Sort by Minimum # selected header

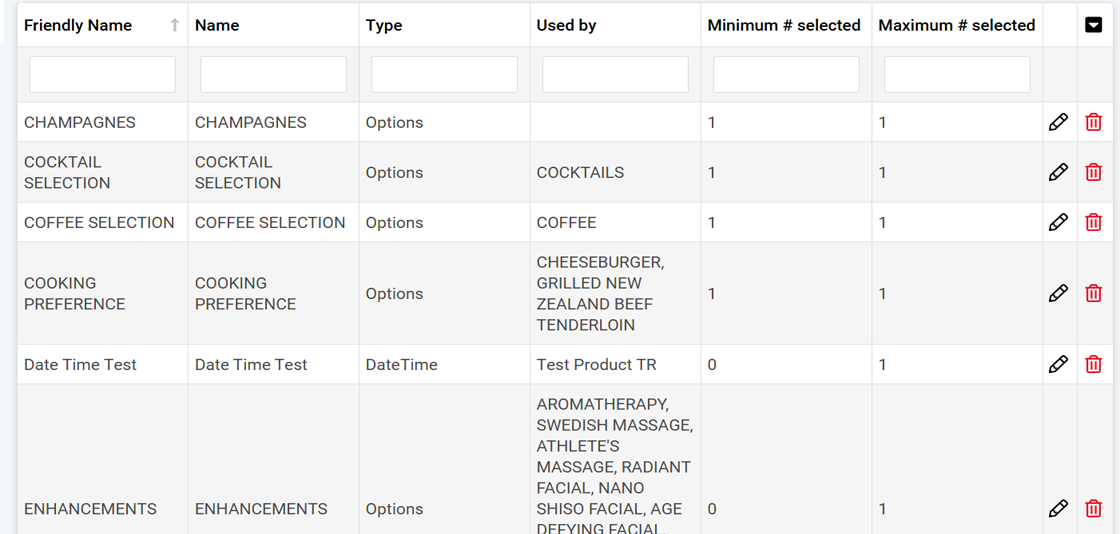[784, 26]
